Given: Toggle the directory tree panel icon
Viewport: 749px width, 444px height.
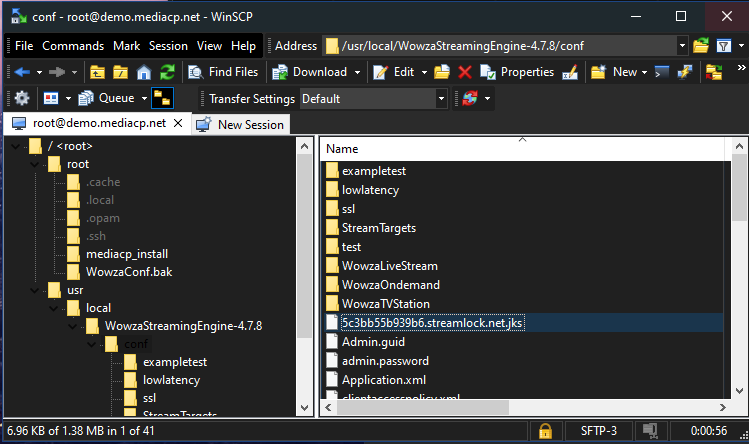Looking at the screenshot, I should (x=162, y=98).
